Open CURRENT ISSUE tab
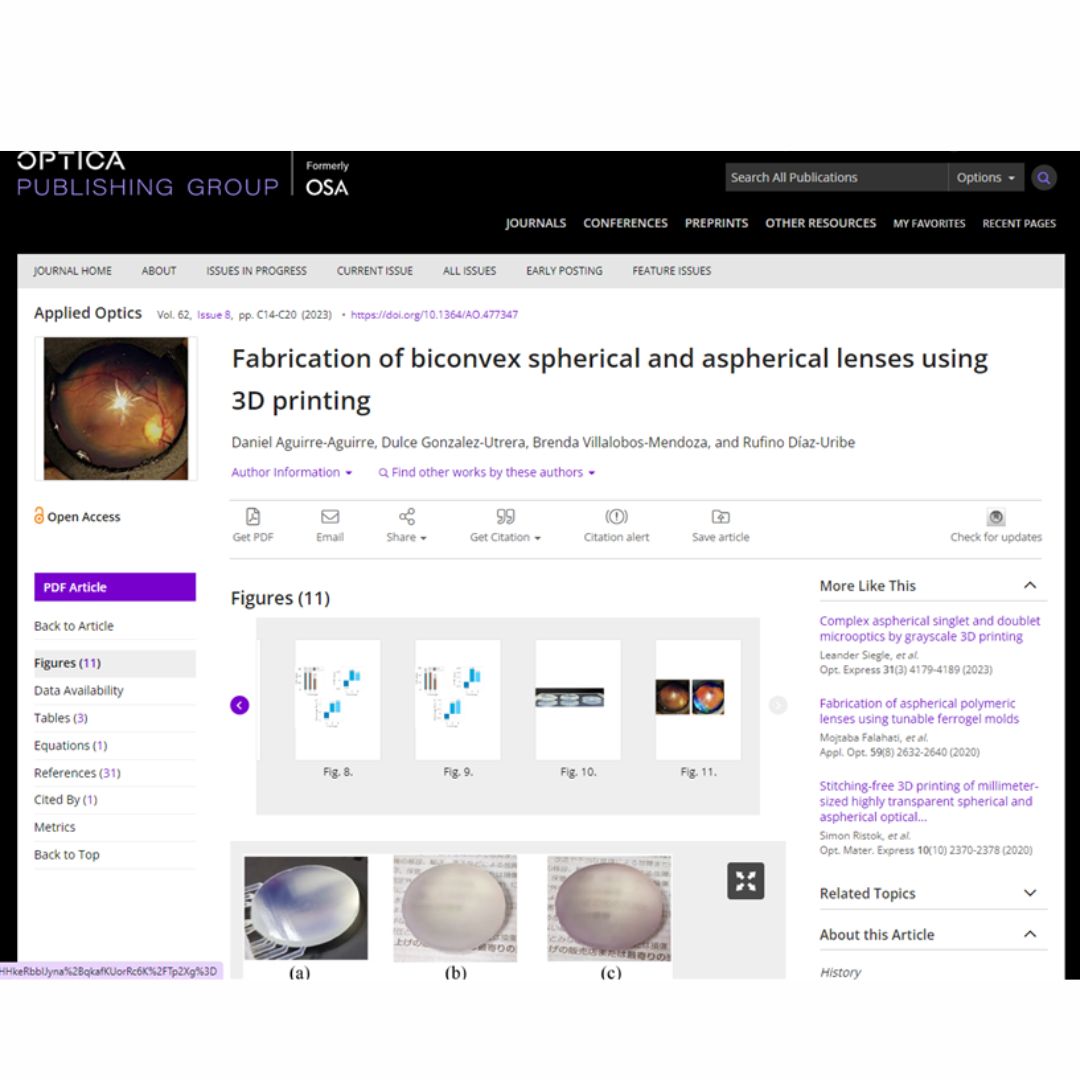 point(375,271)
